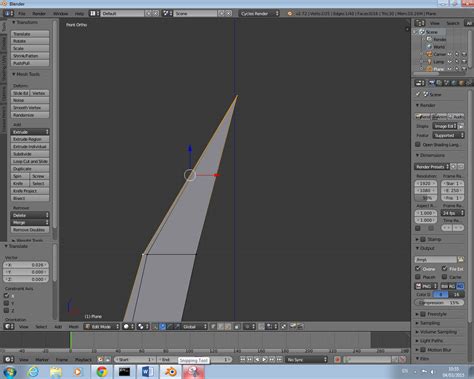This screenshot has height=379, width=474.
Task: Open Supported feature set dropdown
Action: pyautogui.click(x=448, y=135)
